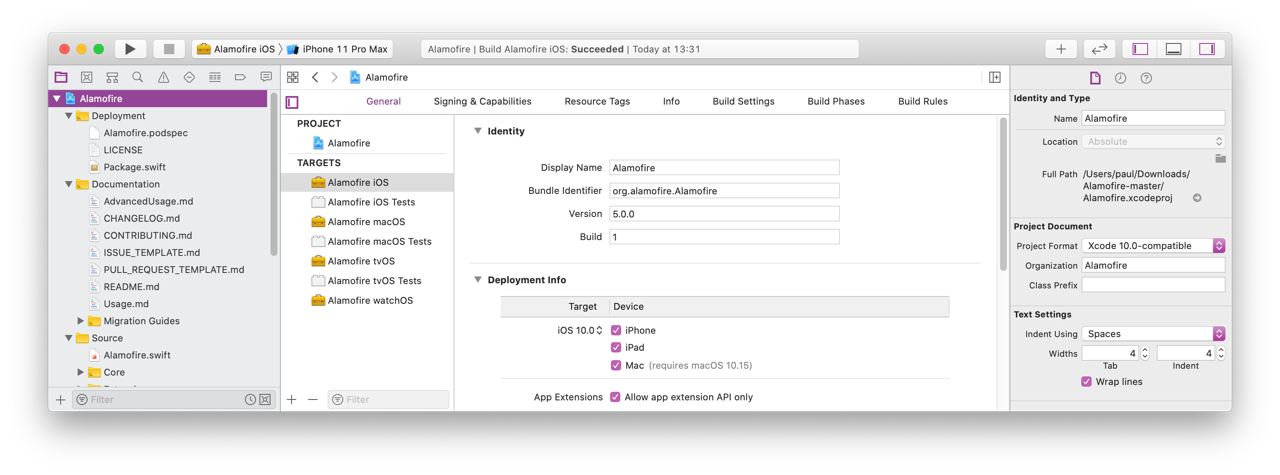The image size is (1280, 475).
Task: Add an editor pane on the right
Action: (995, 77)
